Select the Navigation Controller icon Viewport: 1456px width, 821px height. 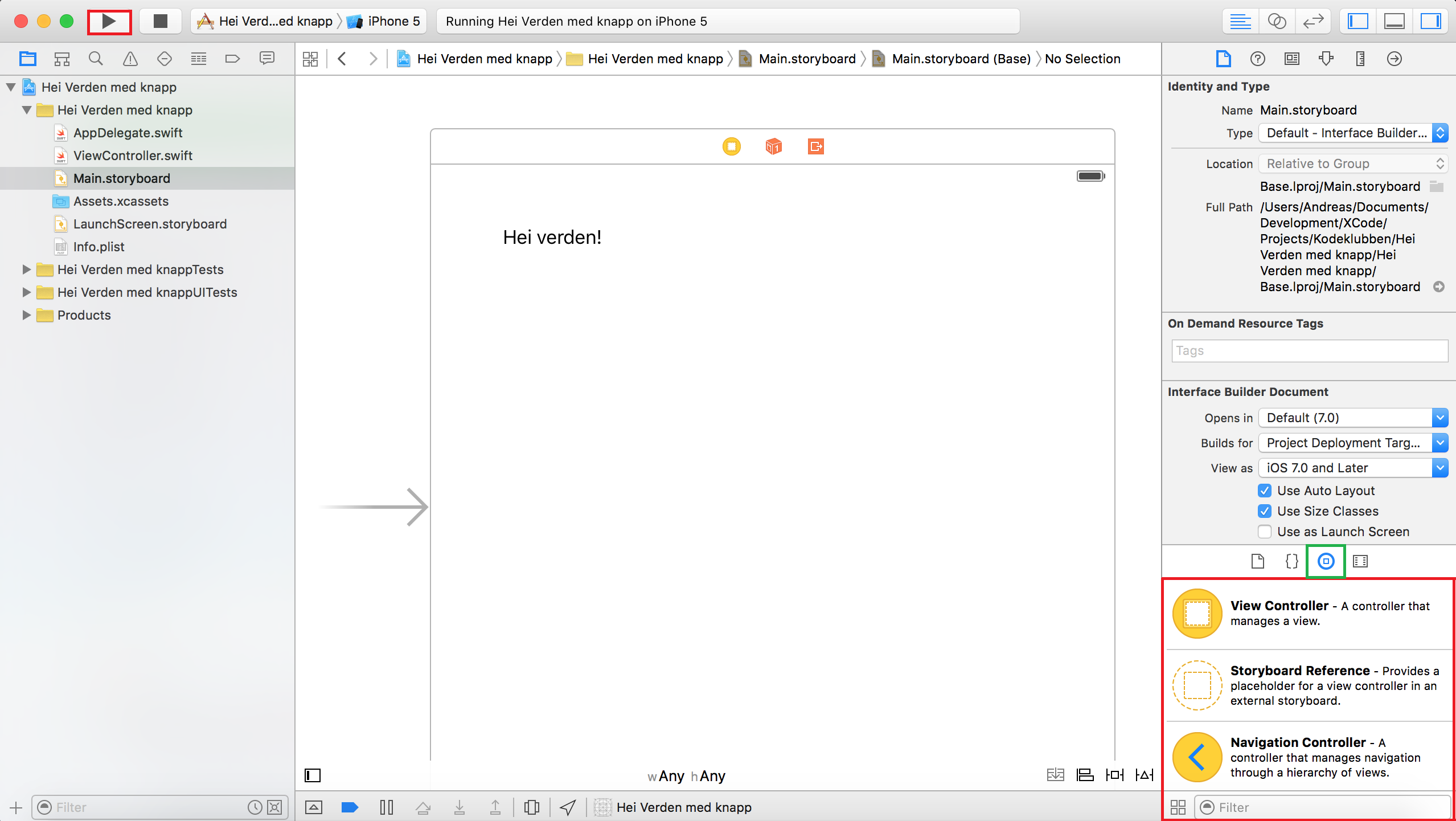[x=1196, y=757]
